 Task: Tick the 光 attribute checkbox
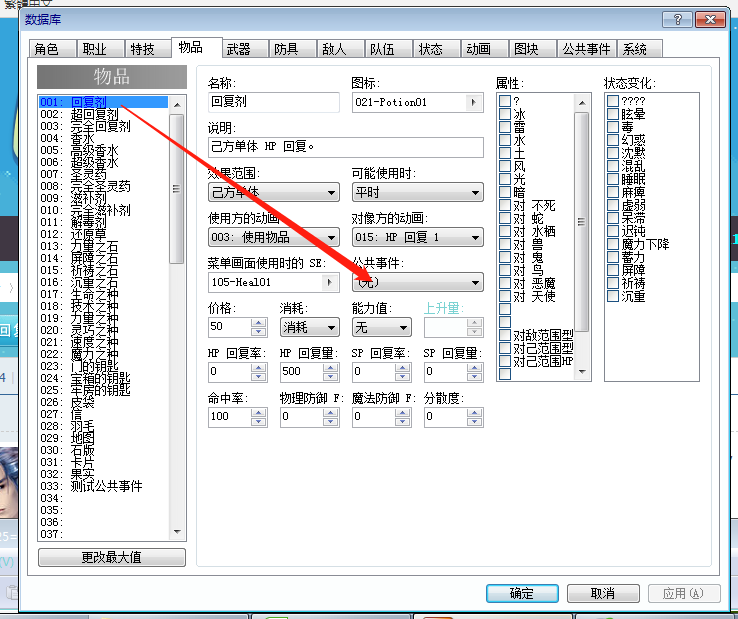pos(505,179)
